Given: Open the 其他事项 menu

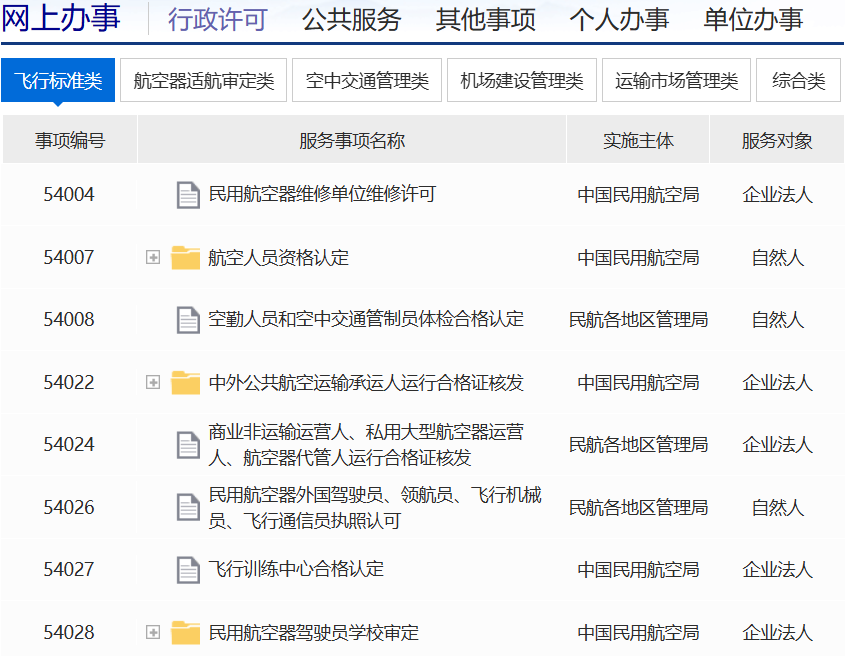Looking at the screenshot, I should coord(486,19).
